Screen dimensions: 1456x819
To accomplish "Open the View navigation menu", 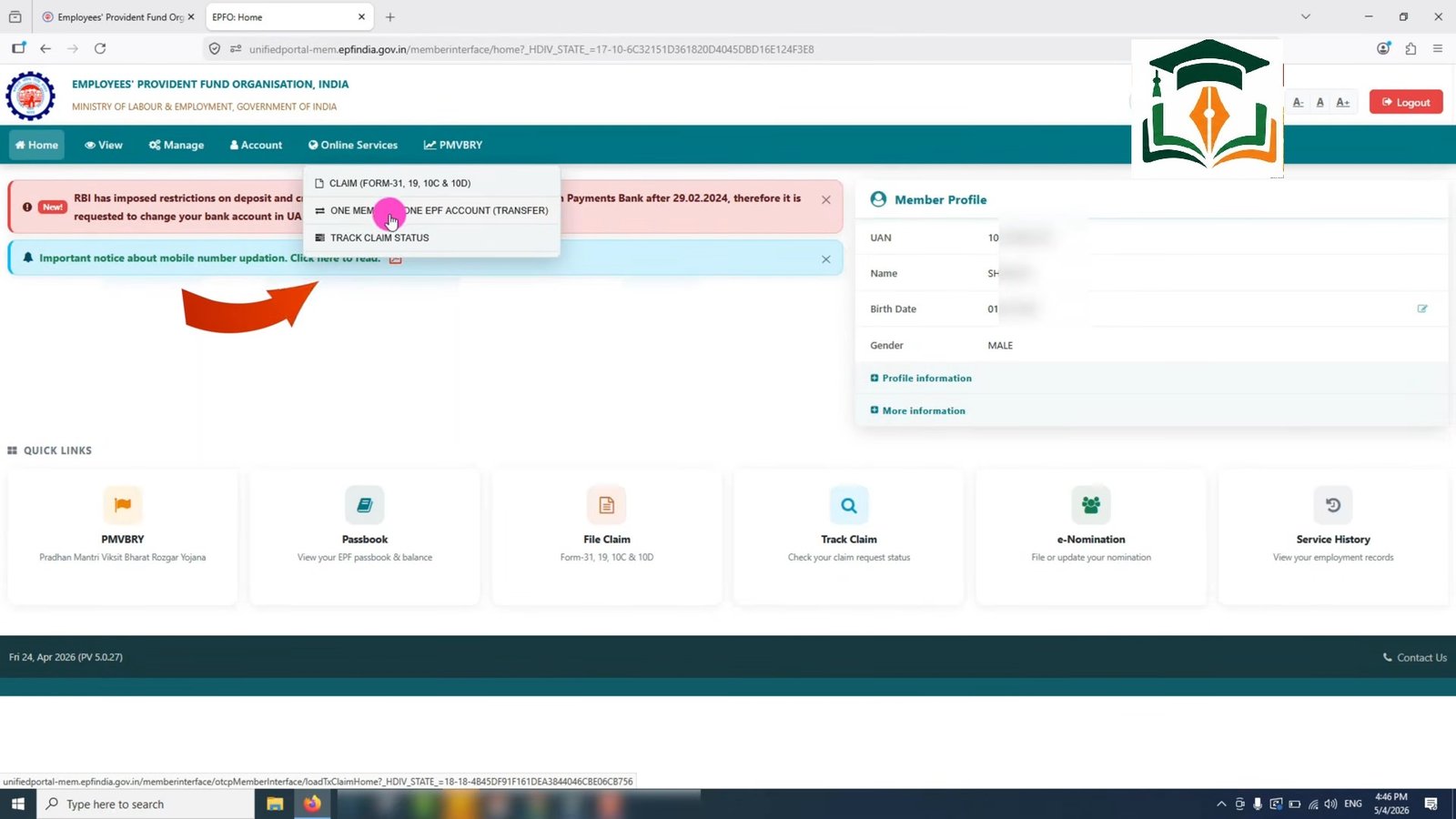I will tap(104, 146).
